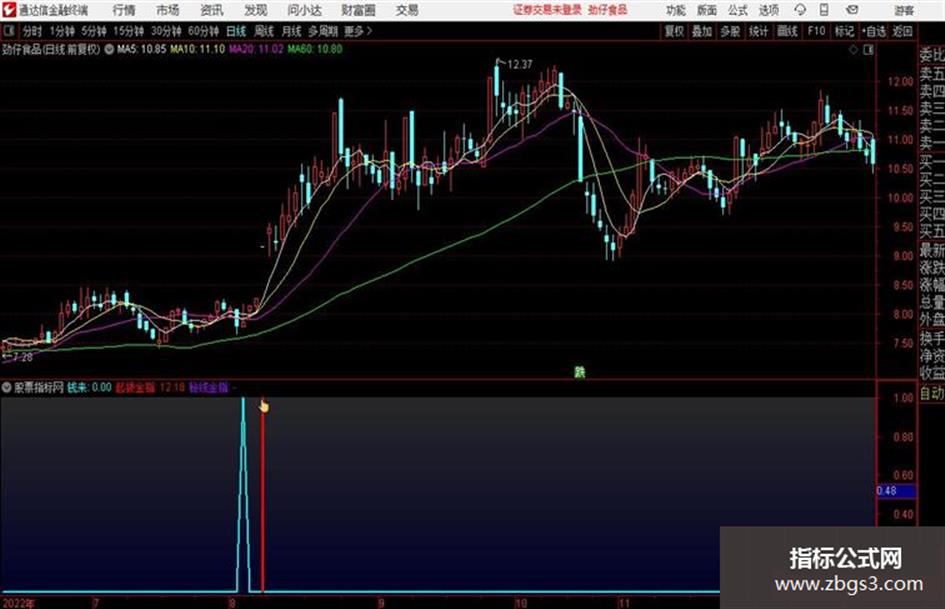Toggle the panel icon left of 分时
Image resolution: width=945 pixels, height=609 pixels.
coord(8,31)
